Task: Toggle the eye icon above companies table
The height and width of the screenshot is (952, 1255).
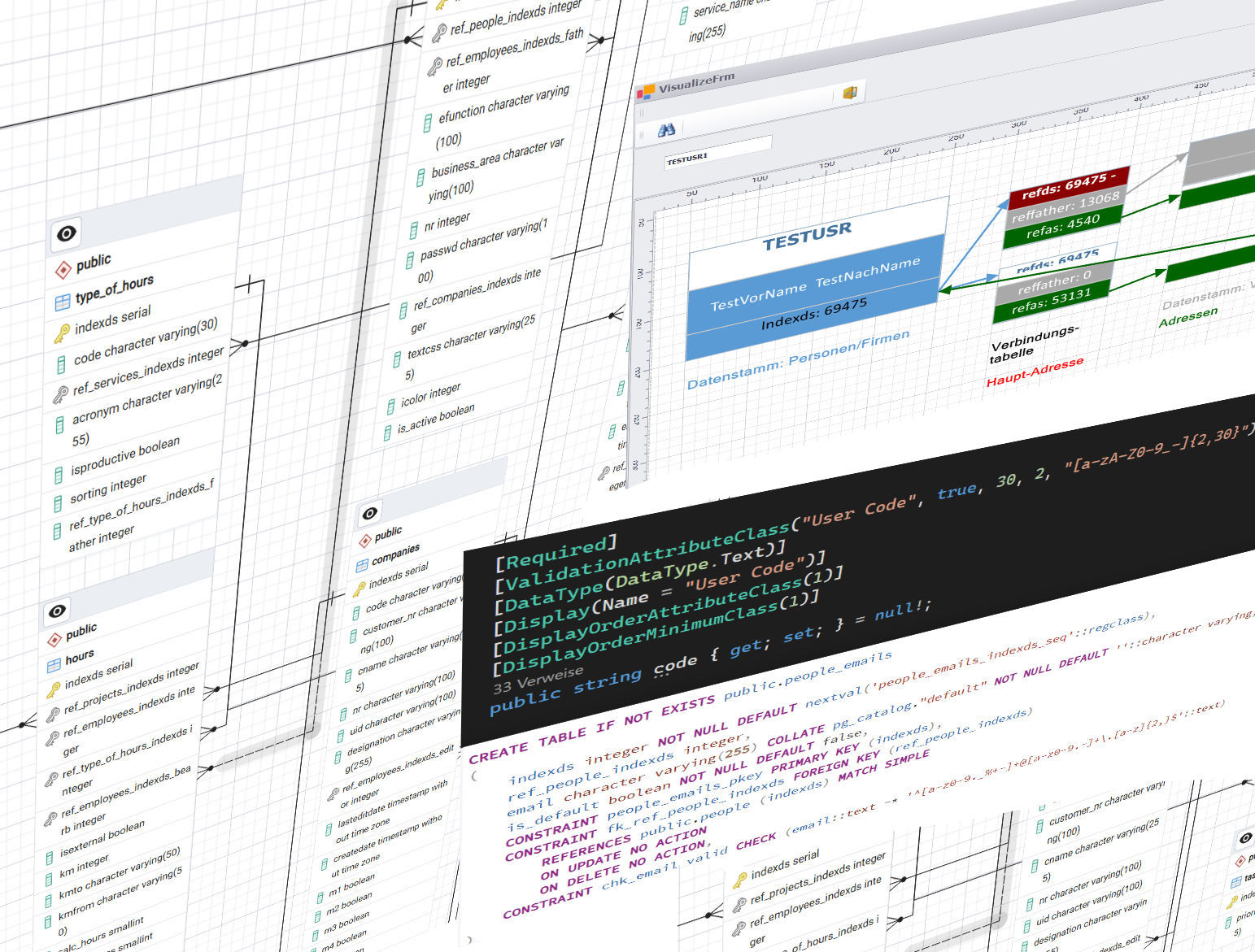Action: pyautogui.click(x=369, y=513)
